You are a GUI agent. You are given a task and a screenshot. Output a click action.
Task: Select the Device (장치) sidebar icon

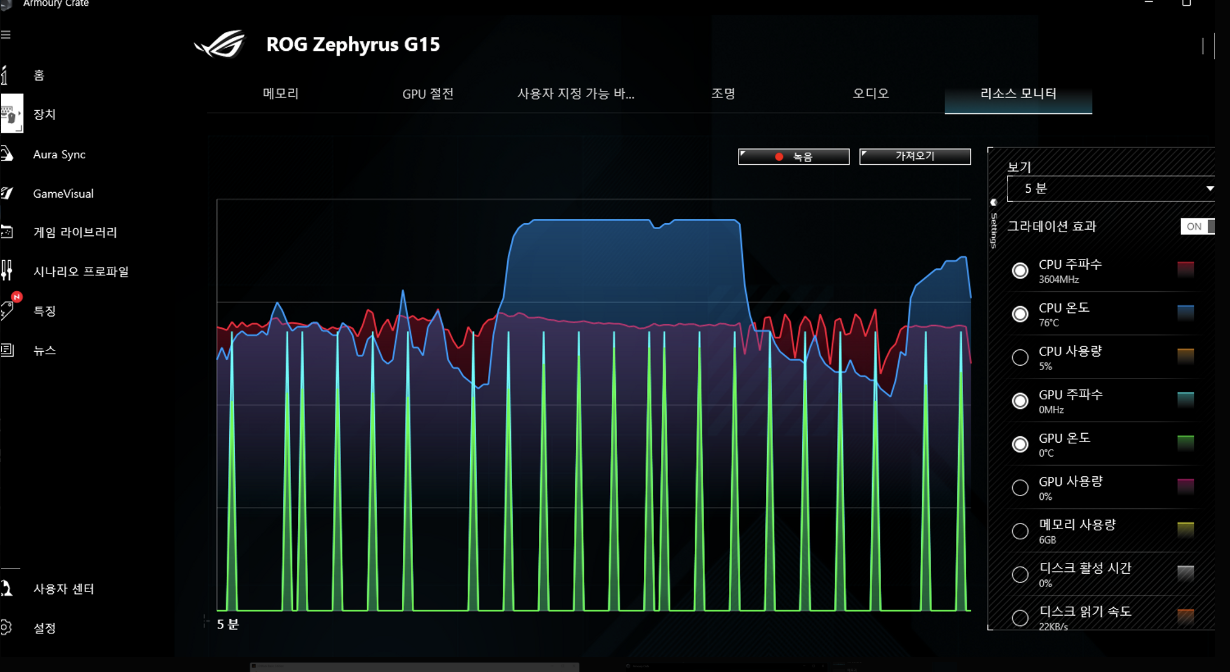(11, 114)
